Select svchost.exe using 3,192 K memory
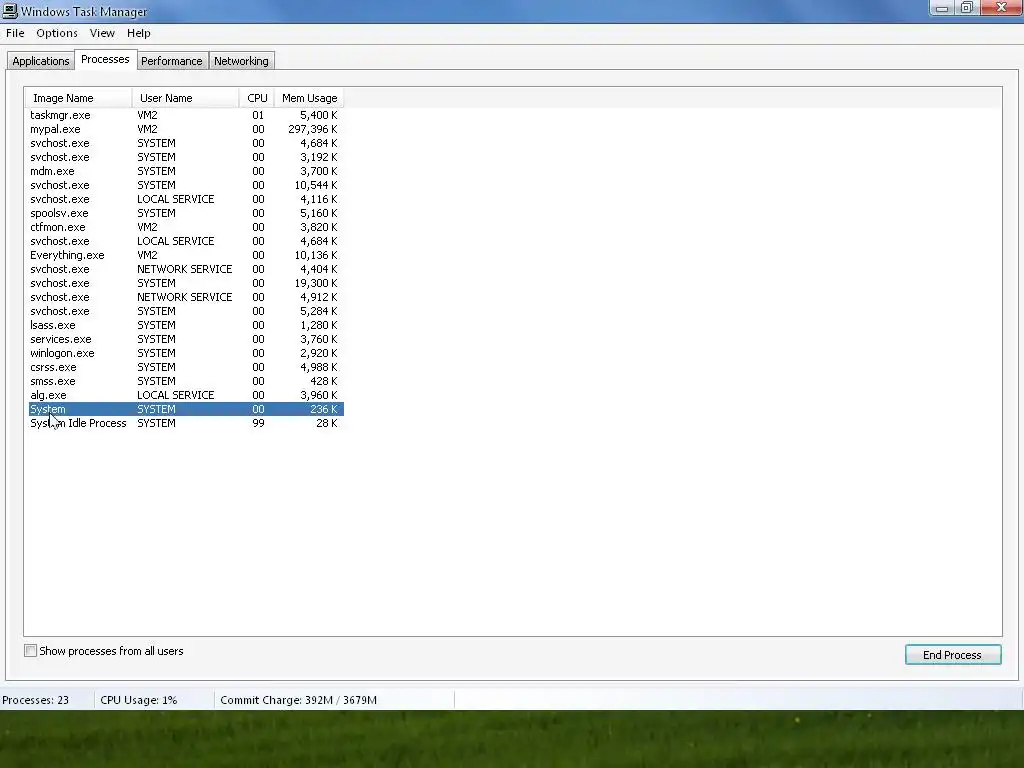 coord(185,157)
